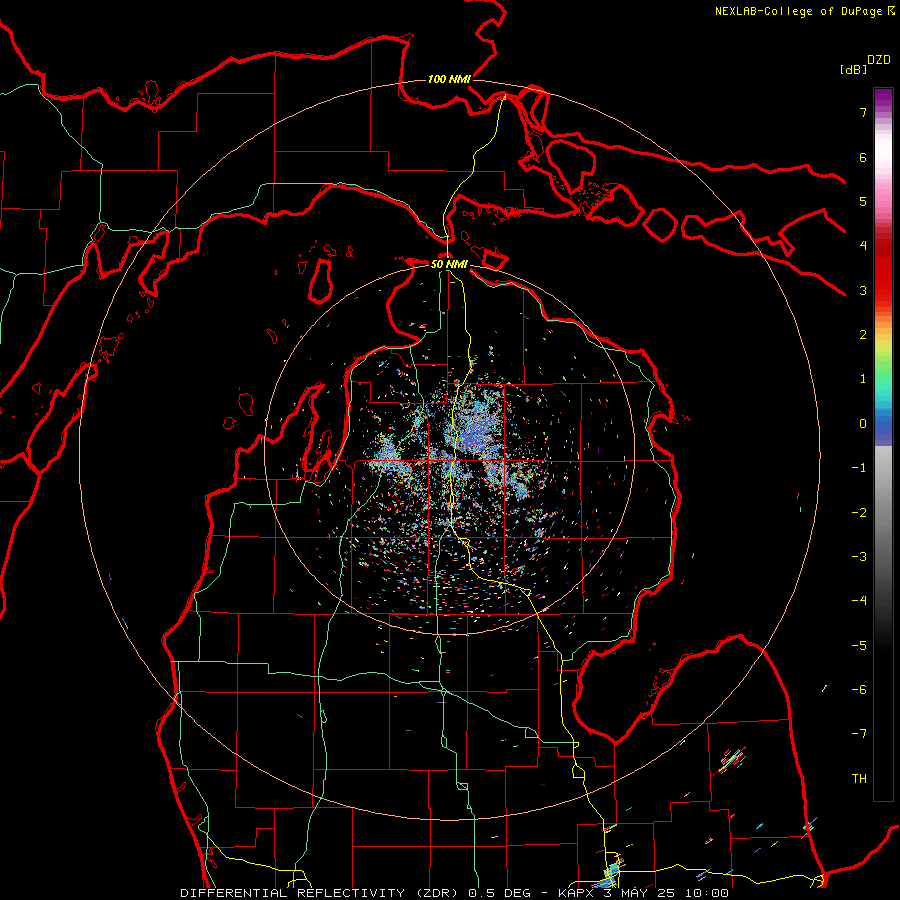Click the -4 value on color scale
This screenshot has width=900, height=900.
[859, 601]
